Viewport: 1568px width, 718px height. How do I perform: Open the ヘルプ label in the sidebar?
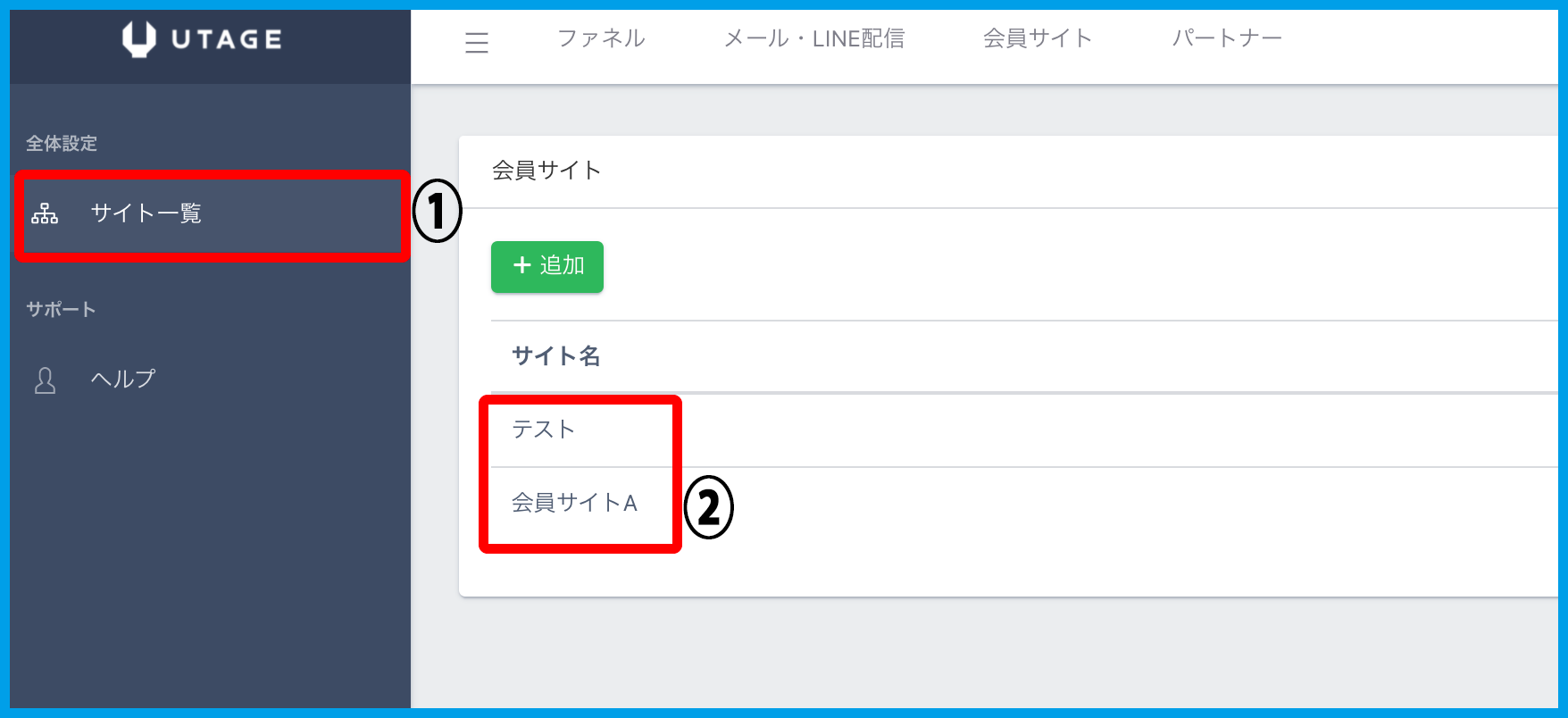(x=123, y=380)
